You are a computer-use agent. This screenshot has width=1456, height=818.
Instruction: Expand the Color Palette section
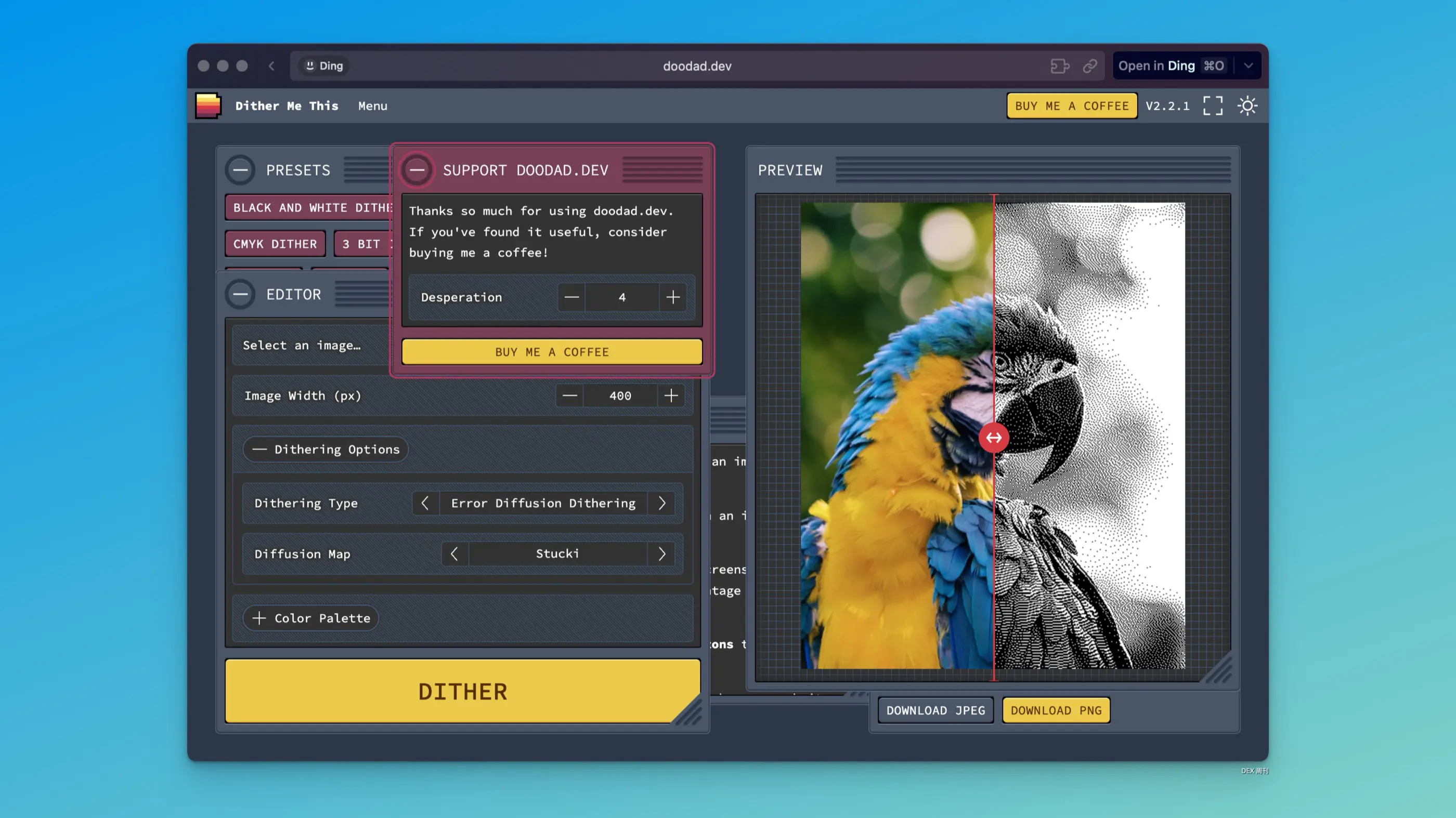(311, 618)
